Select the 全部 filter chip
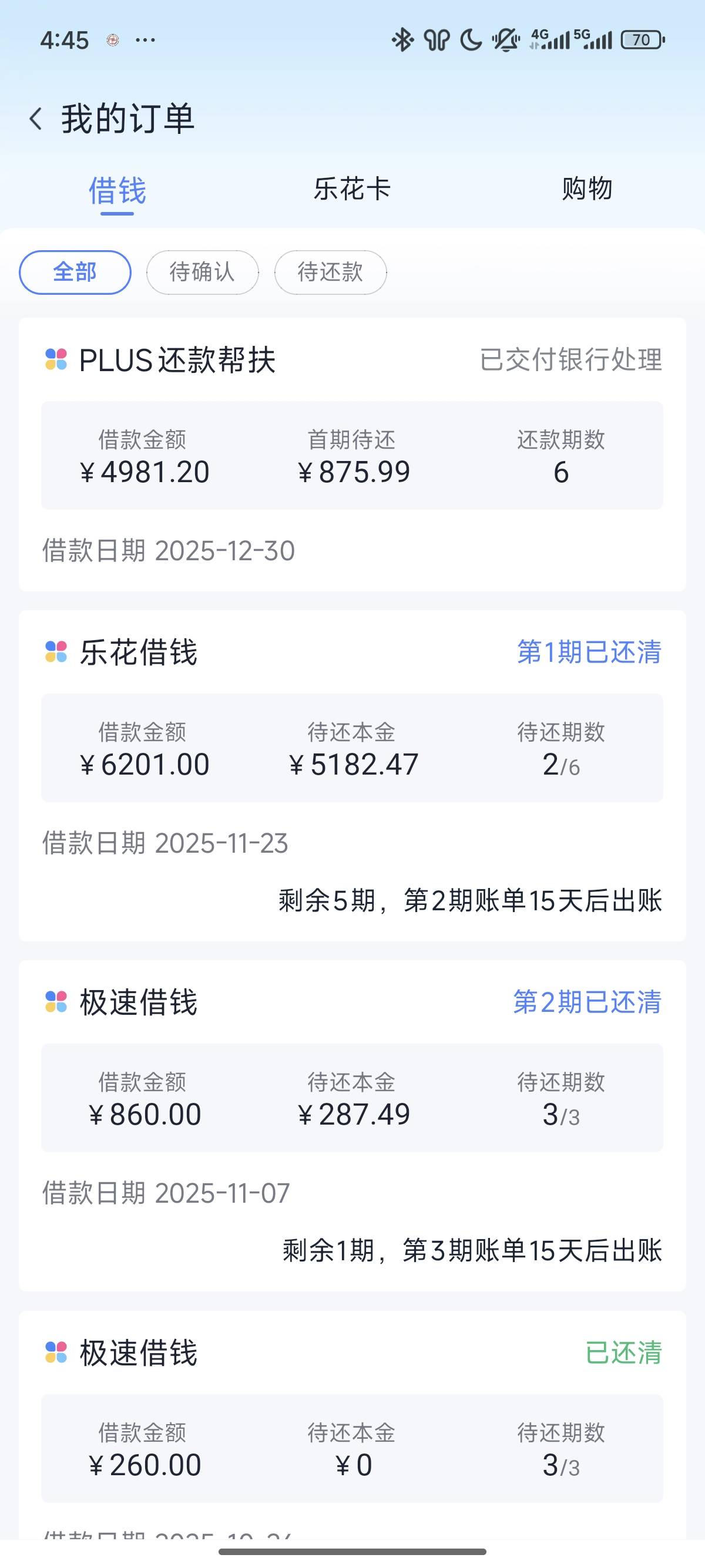The image size is (705, 1568). pos(75,272)
